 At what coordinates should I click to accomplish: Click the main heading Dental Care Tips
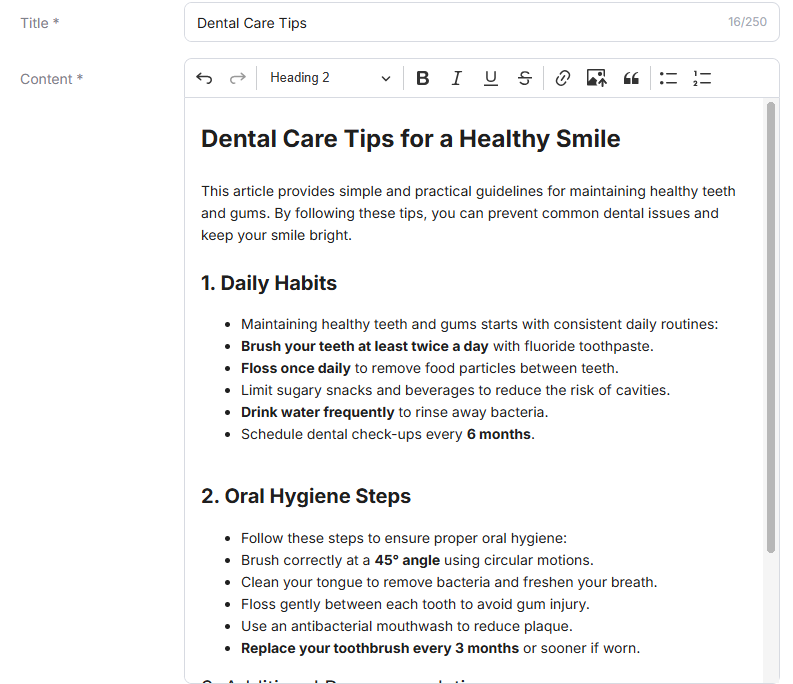point(410,139)
